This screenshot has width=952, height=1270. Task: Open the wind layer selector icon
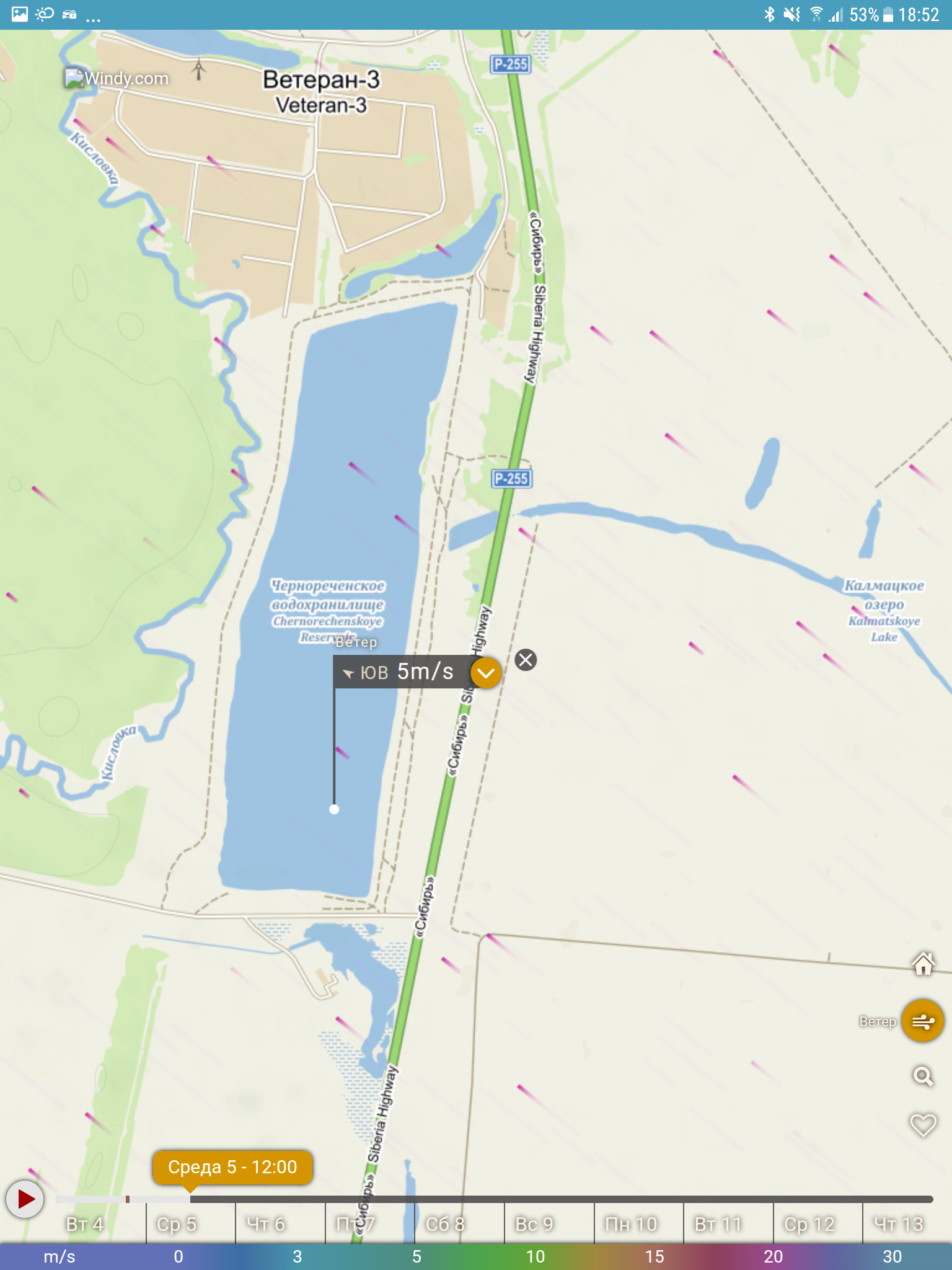click(923, 1021)
